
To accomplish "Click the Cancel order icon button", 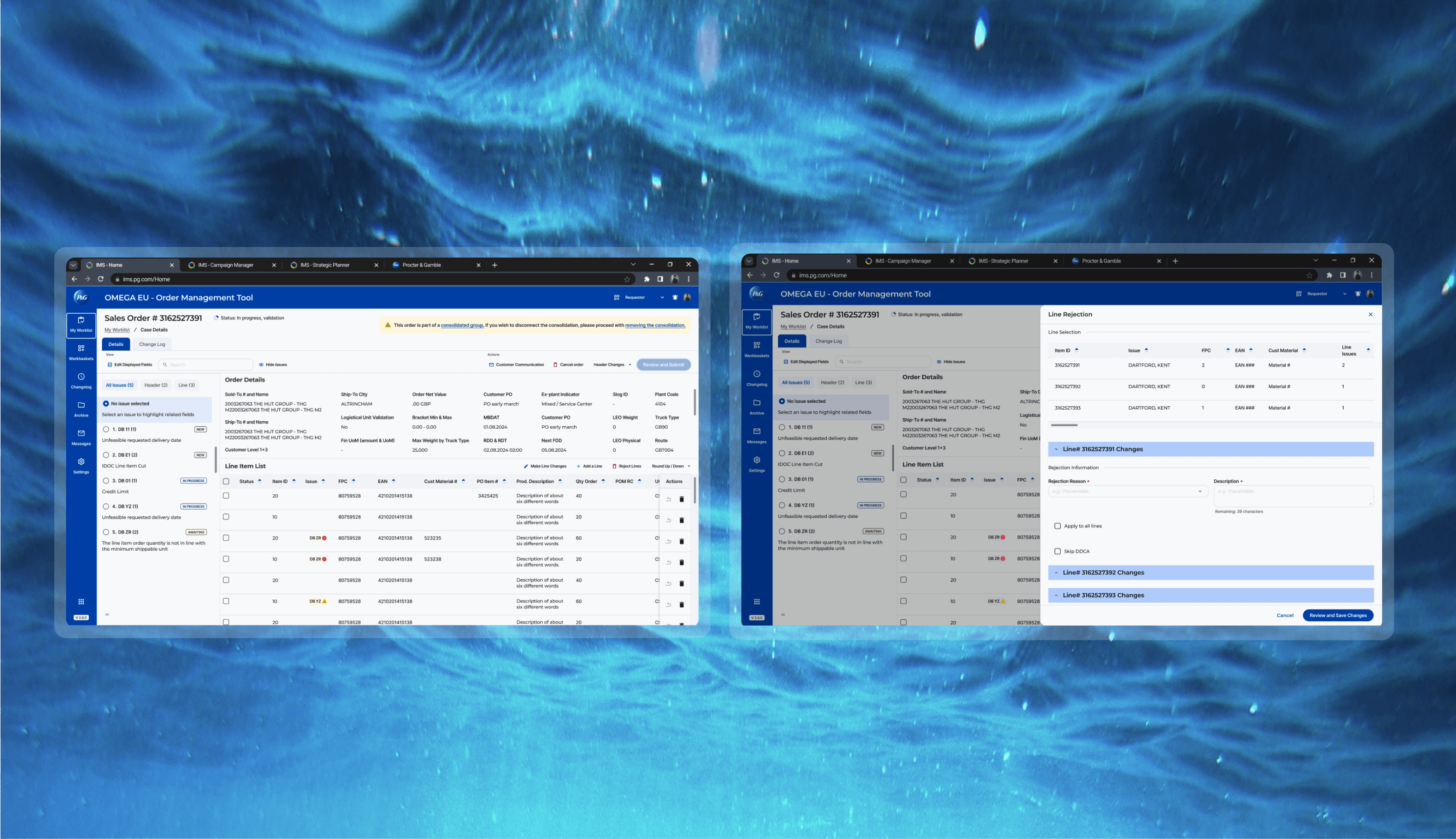I will click(555, 365).
